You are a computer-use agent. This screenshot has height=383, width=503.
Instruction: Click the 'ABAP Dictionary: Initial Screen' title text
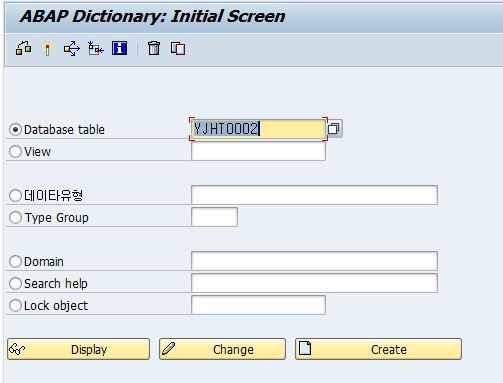point(153,17)
